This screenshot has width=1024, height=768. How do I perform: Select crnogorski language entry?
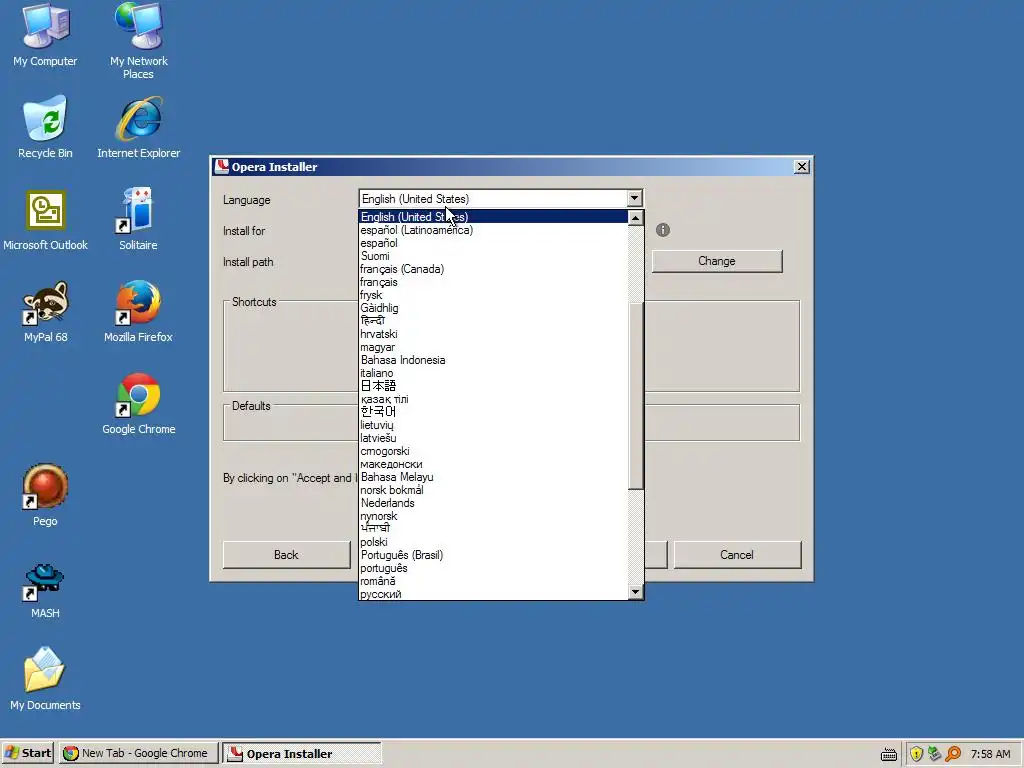point(493,451)
